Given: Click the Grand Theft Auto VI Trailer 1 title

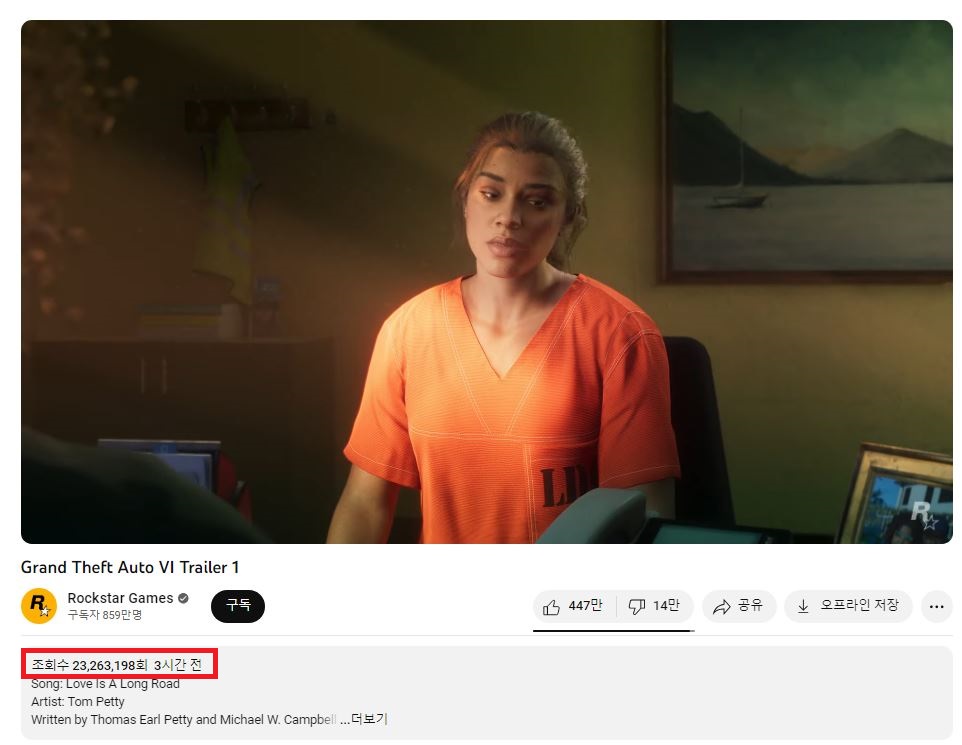Looking at the screenshot, I should (x=130, y=567).
